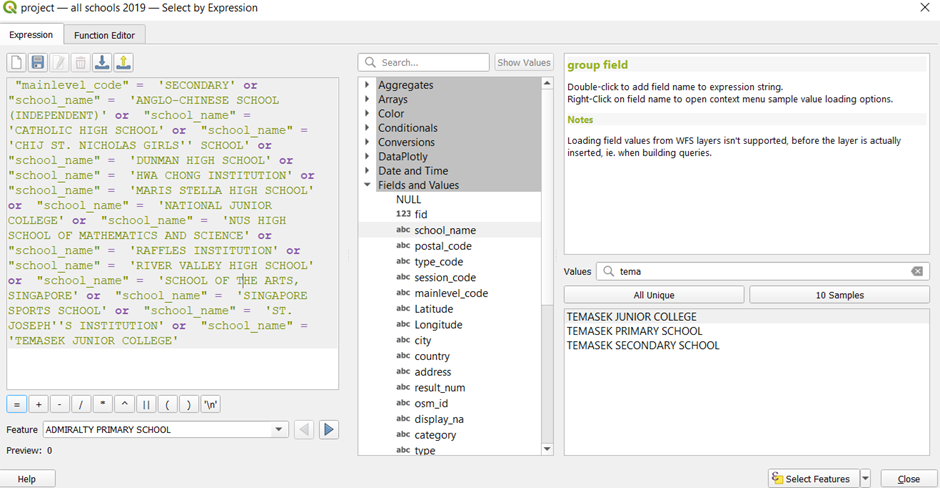This screenshot has height=488, width=940.
Task: Collapse the Fields and Values group
Action: click(368, 185)
